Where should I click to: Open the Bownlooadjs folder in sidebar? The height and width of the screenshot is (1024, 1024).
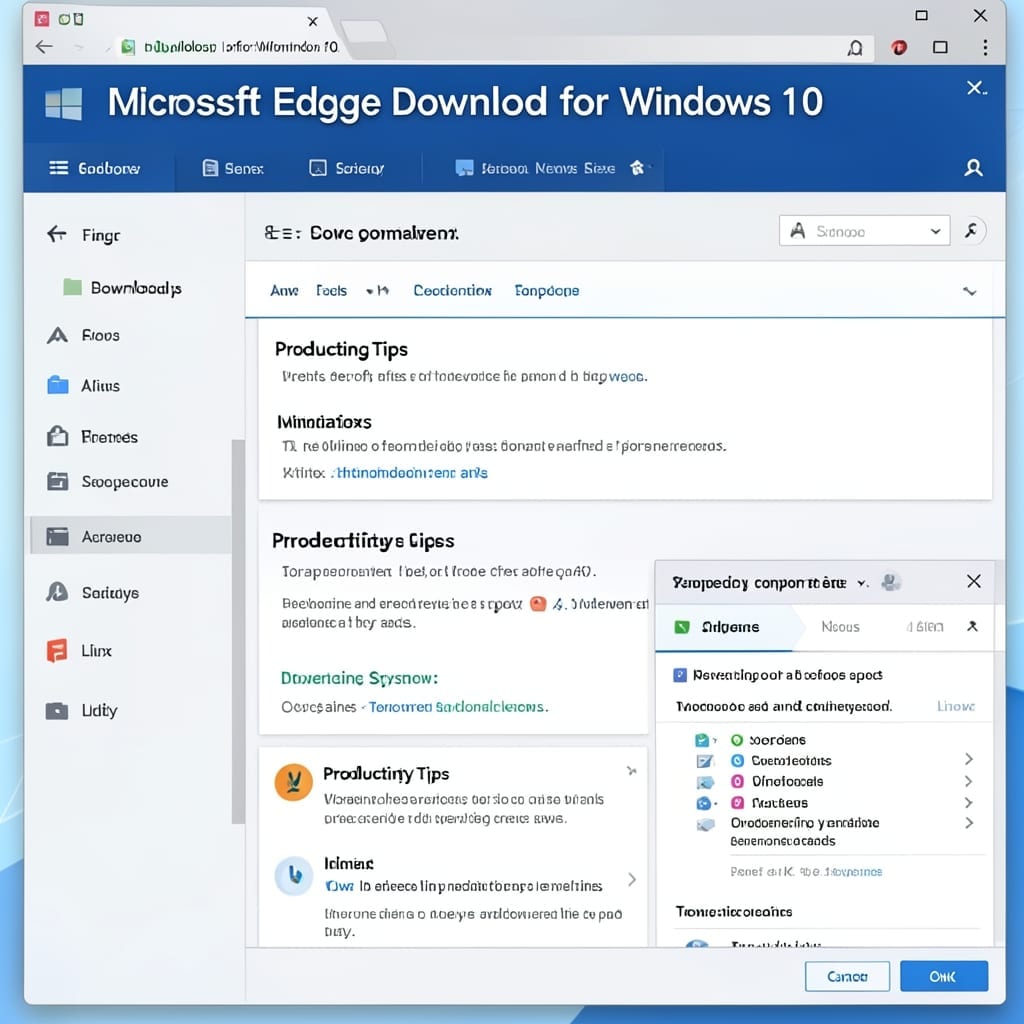123,288
